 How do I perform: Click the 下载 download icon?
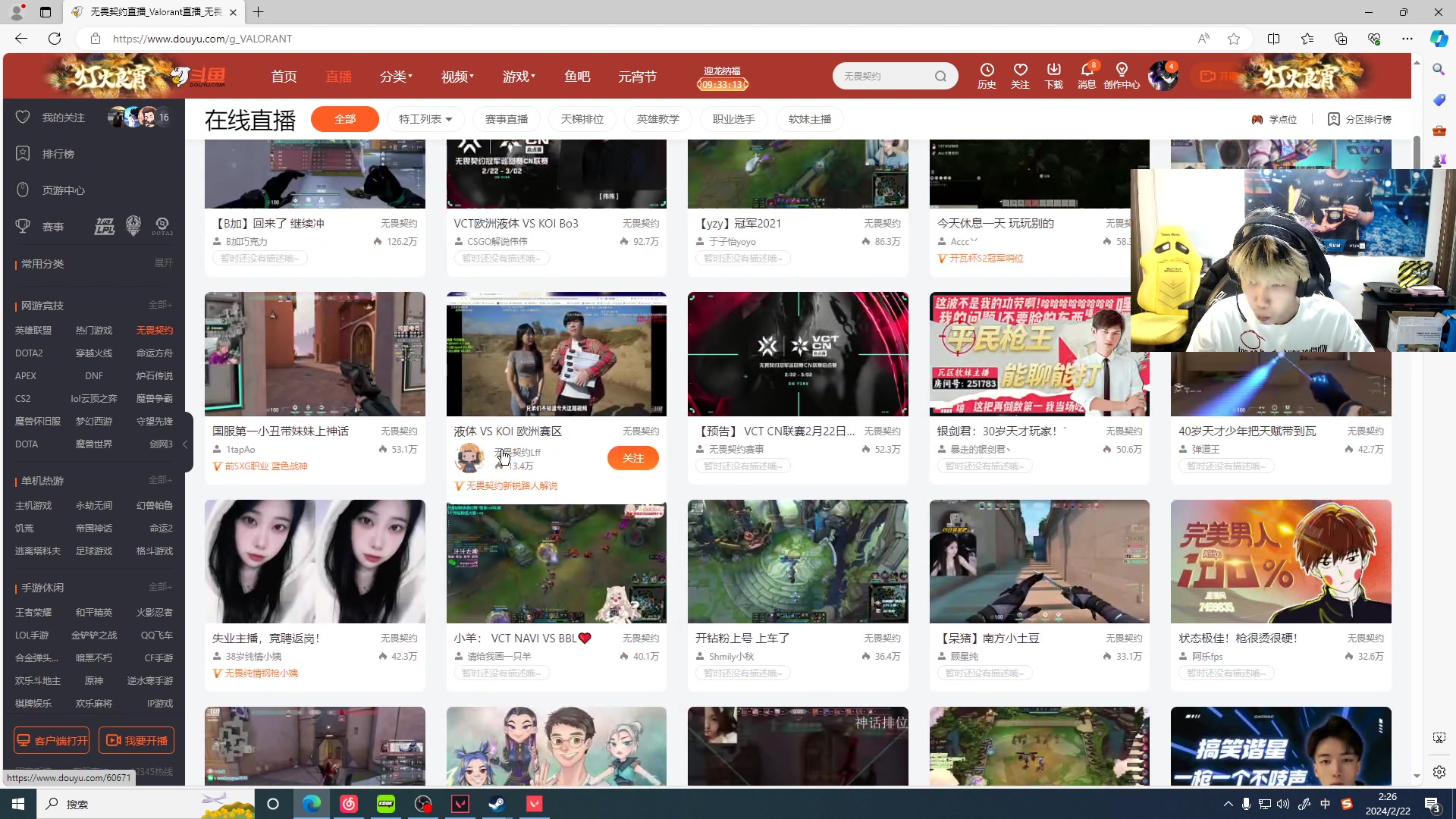point(1053,76)
